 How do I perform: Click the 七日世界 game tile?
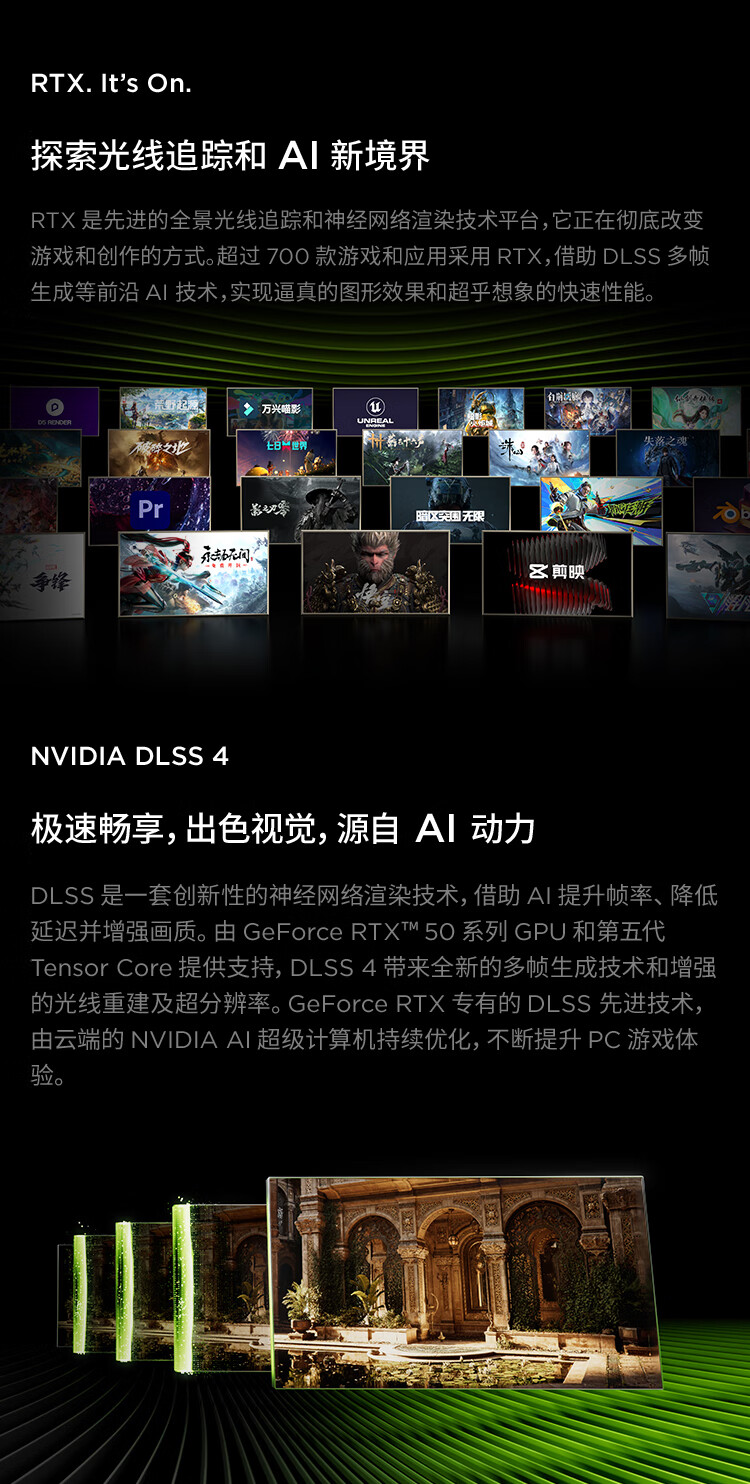(286, 457)
